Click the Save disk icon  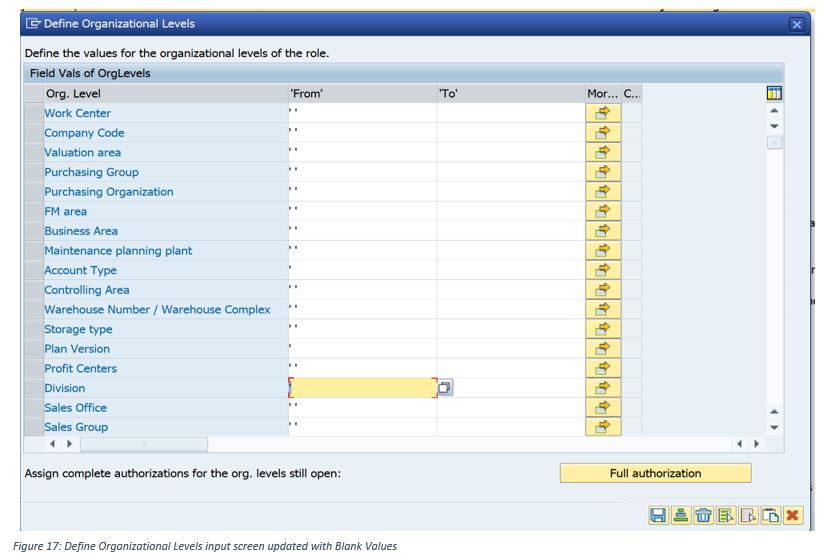pos(658,515)
